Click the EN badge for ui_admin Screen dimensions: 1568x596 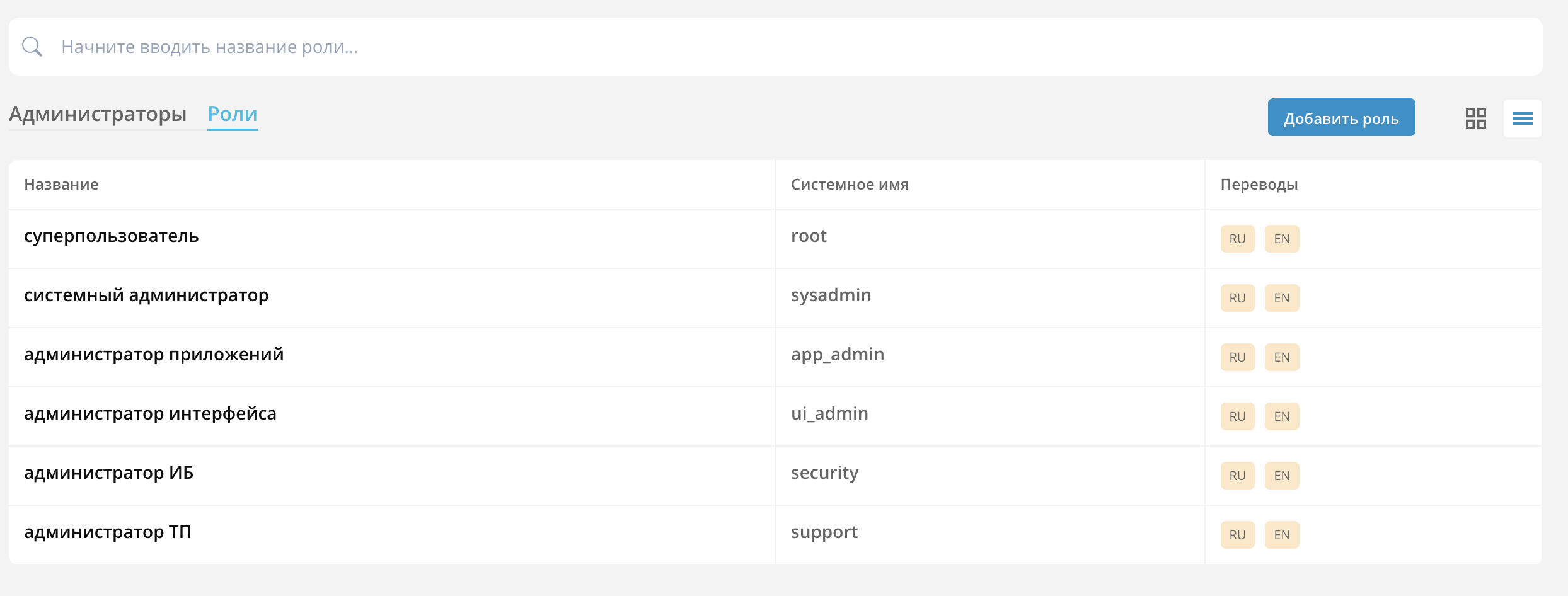tap(1282, 416)
